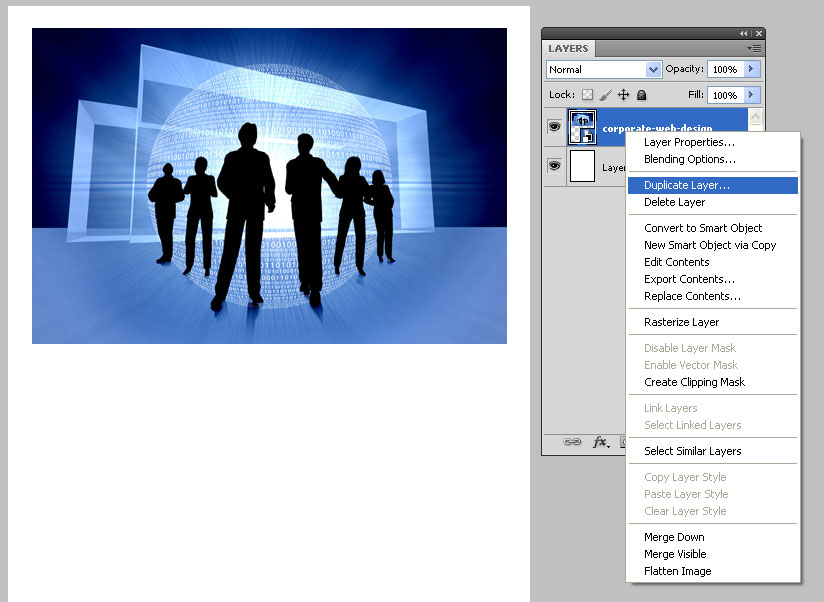
Task: Open the Normal blend mode dropdown
Action: (x=604, y=69)
